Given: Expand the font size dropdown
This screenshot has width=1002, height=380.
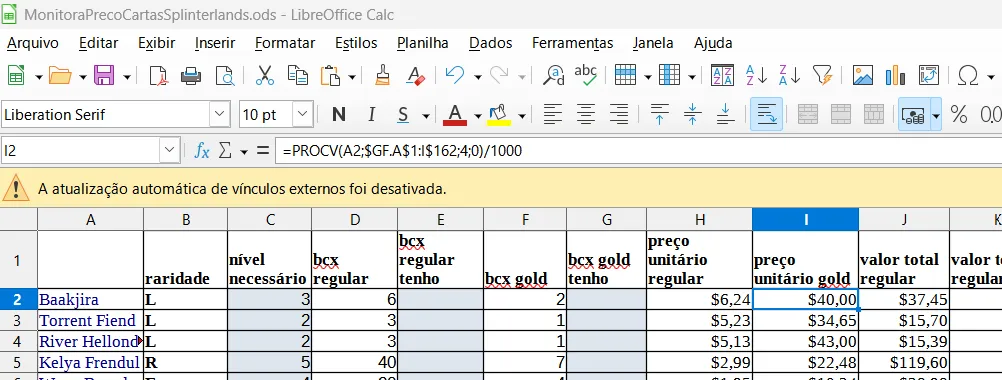Looking at the screenshot, I should 302,115.
